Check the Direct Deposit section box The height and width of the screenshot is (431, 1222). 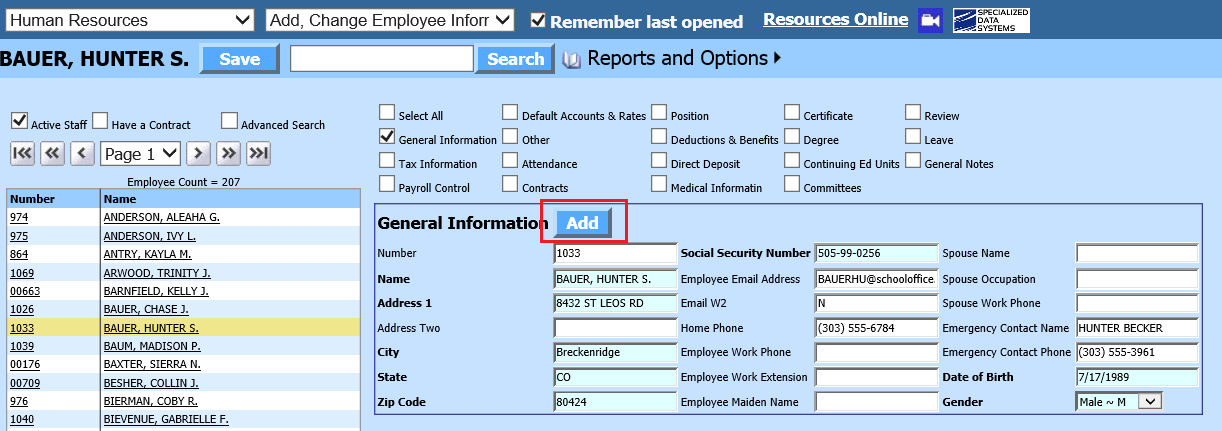(659, 160)
